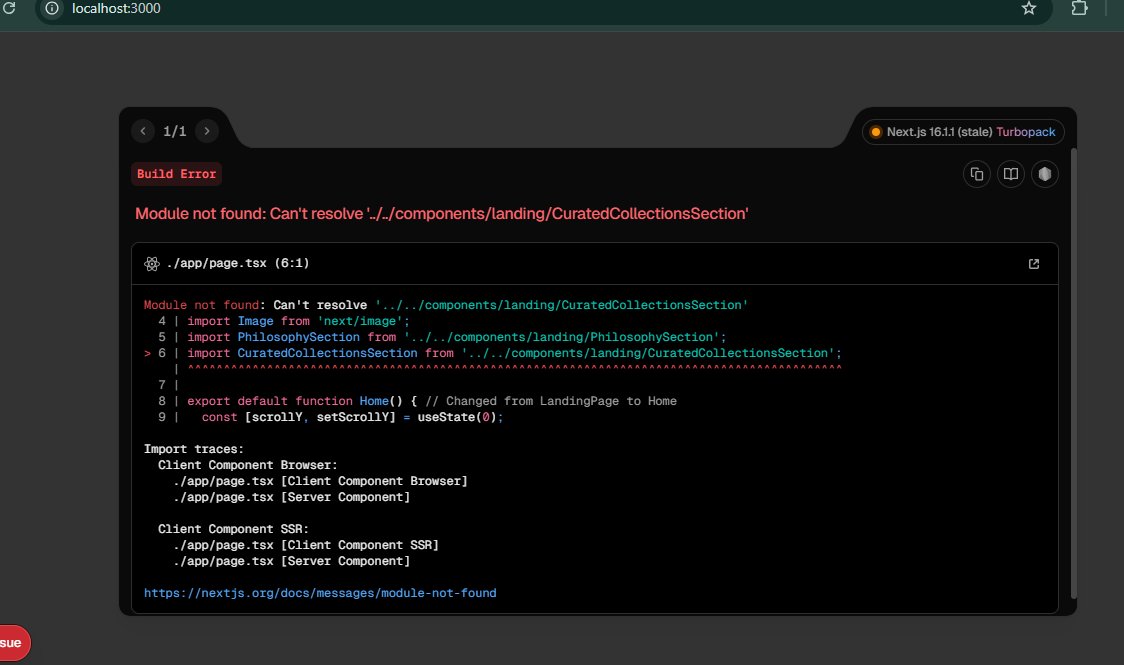Open the documentation book icon
Viewport: 1124px width, 665px height.
tap(1011, 174)
